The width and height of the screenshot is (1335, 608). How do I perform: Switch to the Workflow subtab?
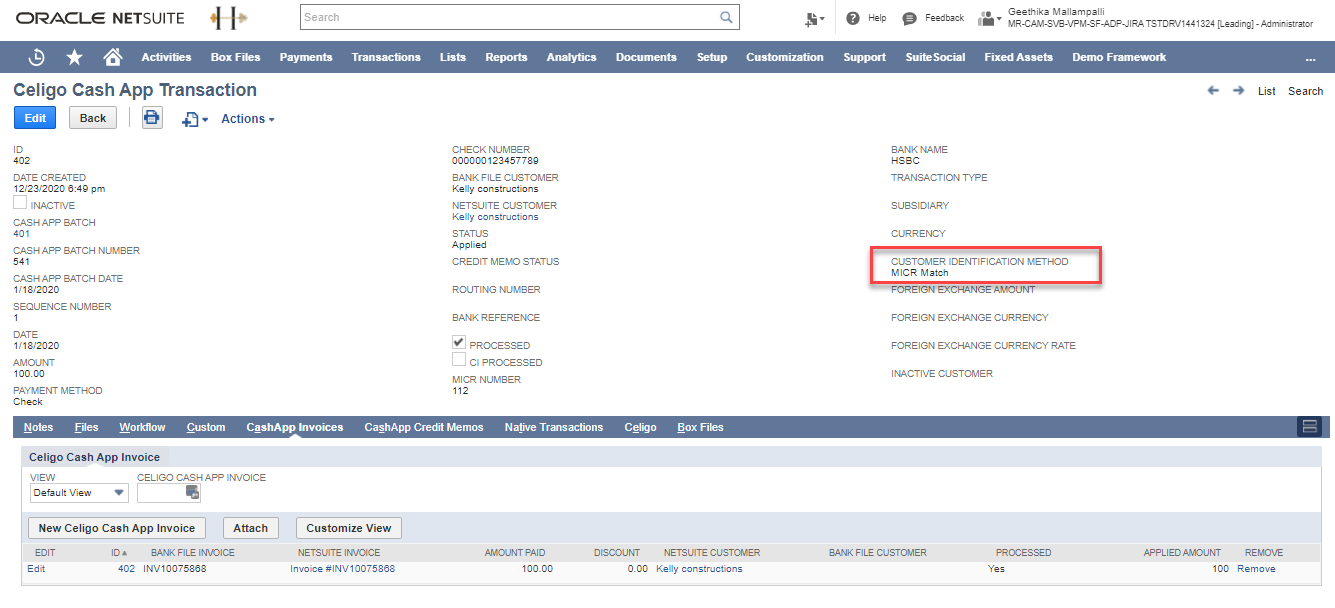142,427
